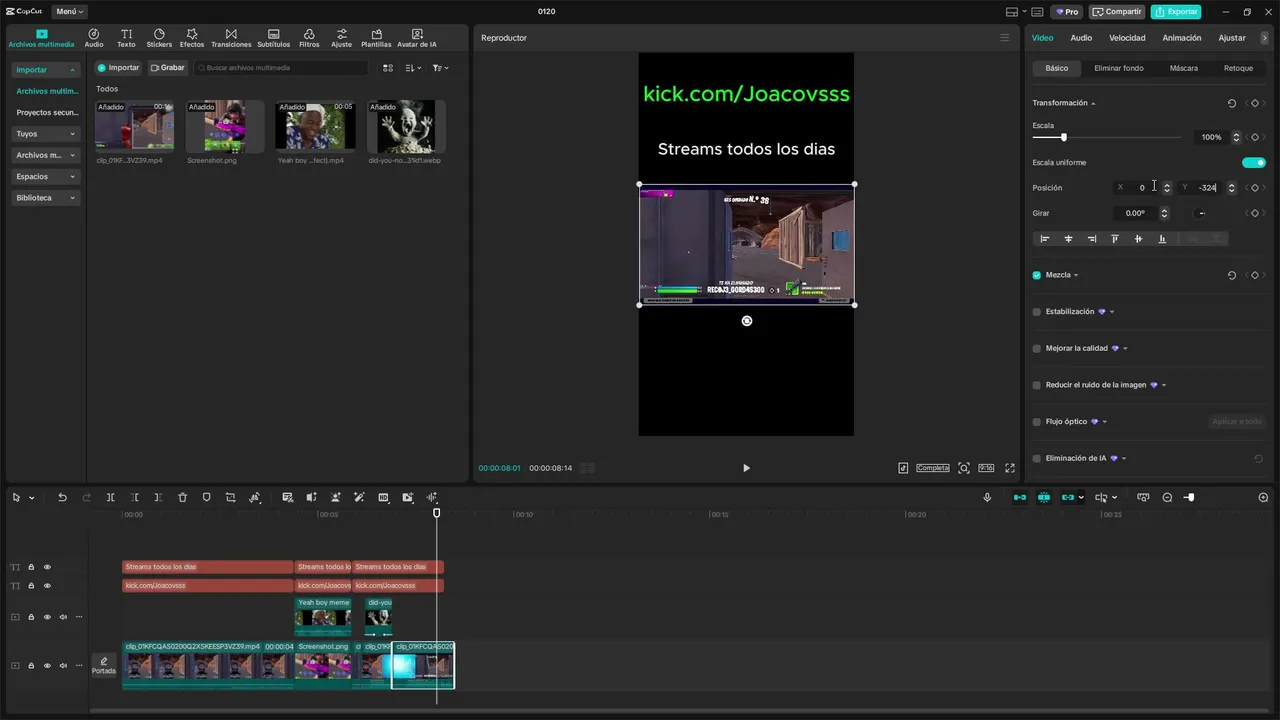
Task: Toggle the Escala uniforme switch
Action: tap(1254, 162)
